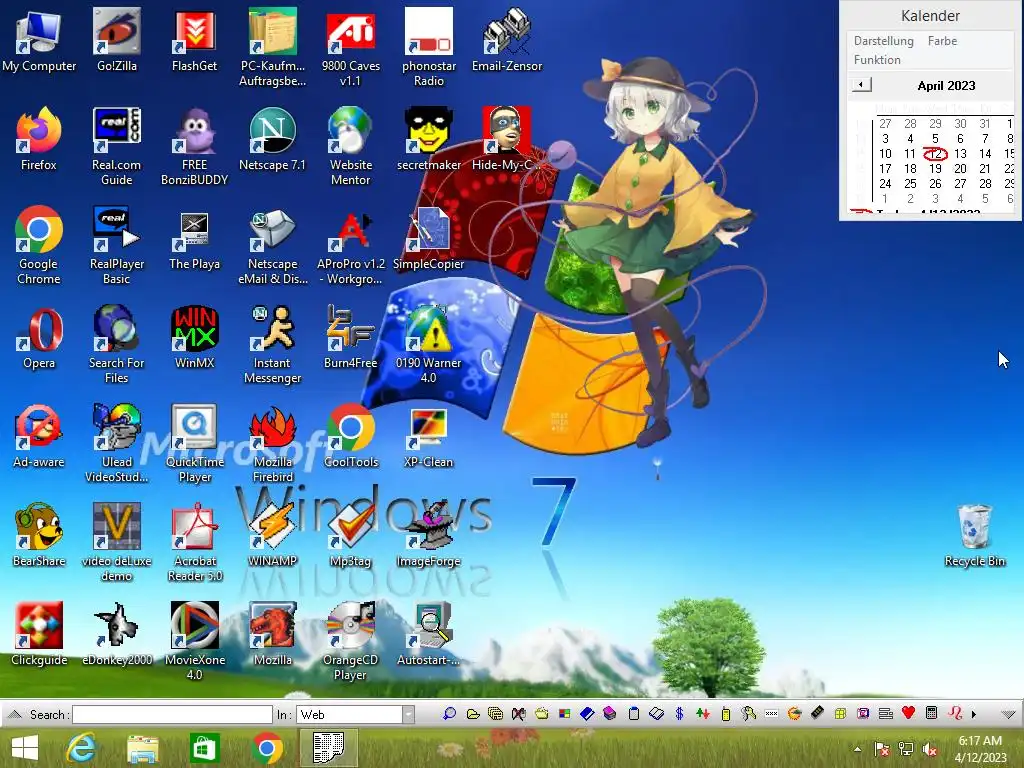Open the Action Center flag tray icon
The width and height of the screenshot is (1024, 768).
tap(882, 749)
